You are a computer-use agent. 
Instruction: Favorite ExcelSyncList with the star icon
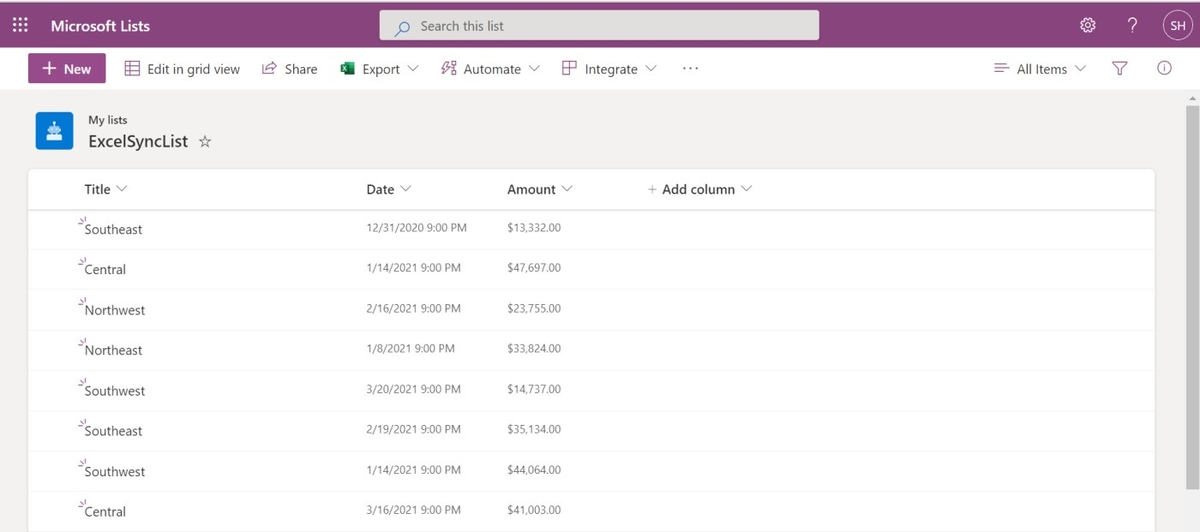205,142
